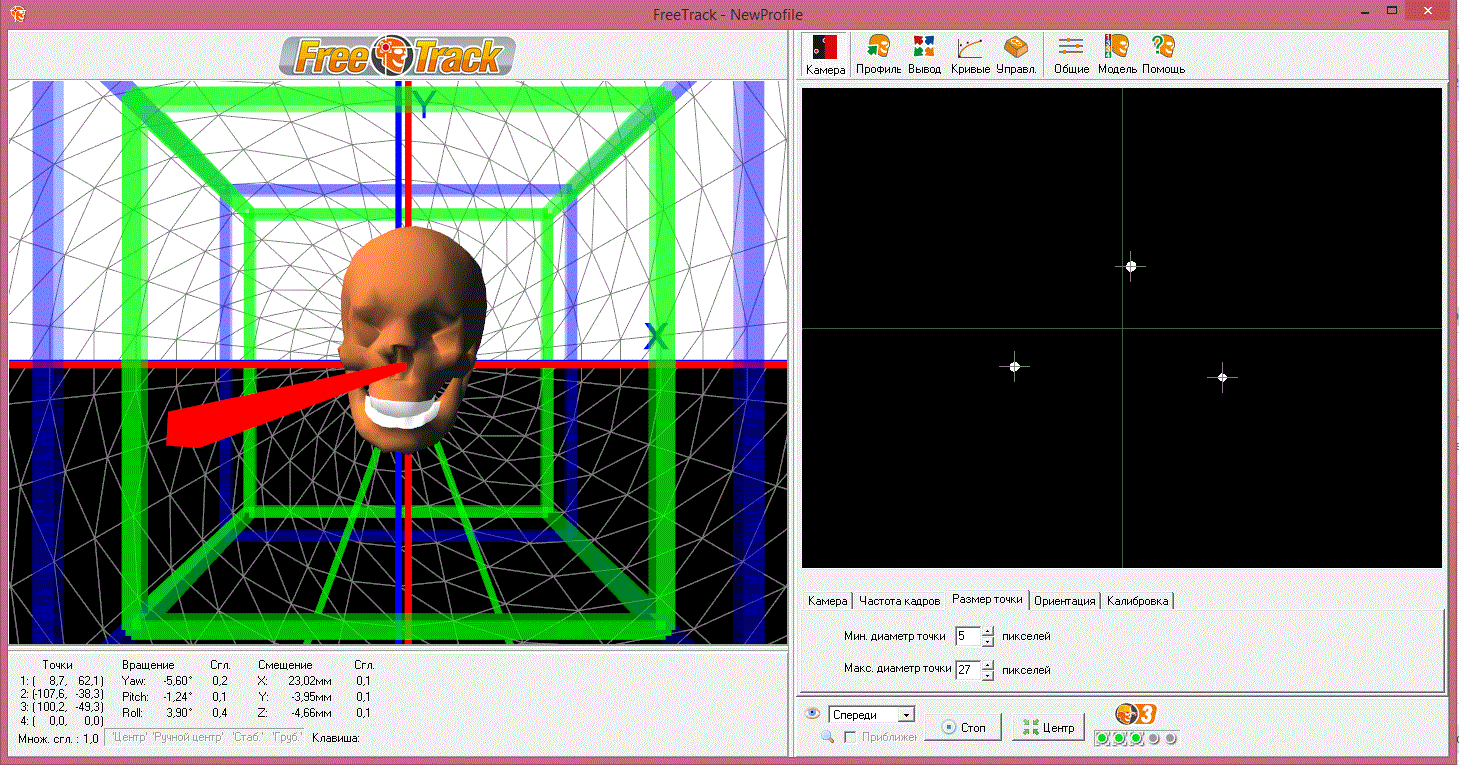Viewport: 1459px width, 765px height.
Task: Switch to the Камера settings tab
Action: tap(827, 601)
